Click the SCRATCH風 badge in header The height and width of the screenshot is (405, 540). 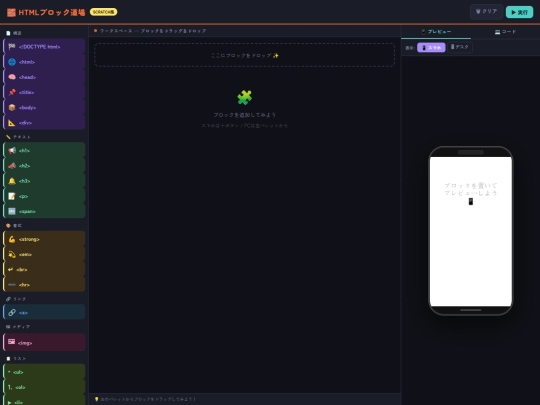(103, 12)
